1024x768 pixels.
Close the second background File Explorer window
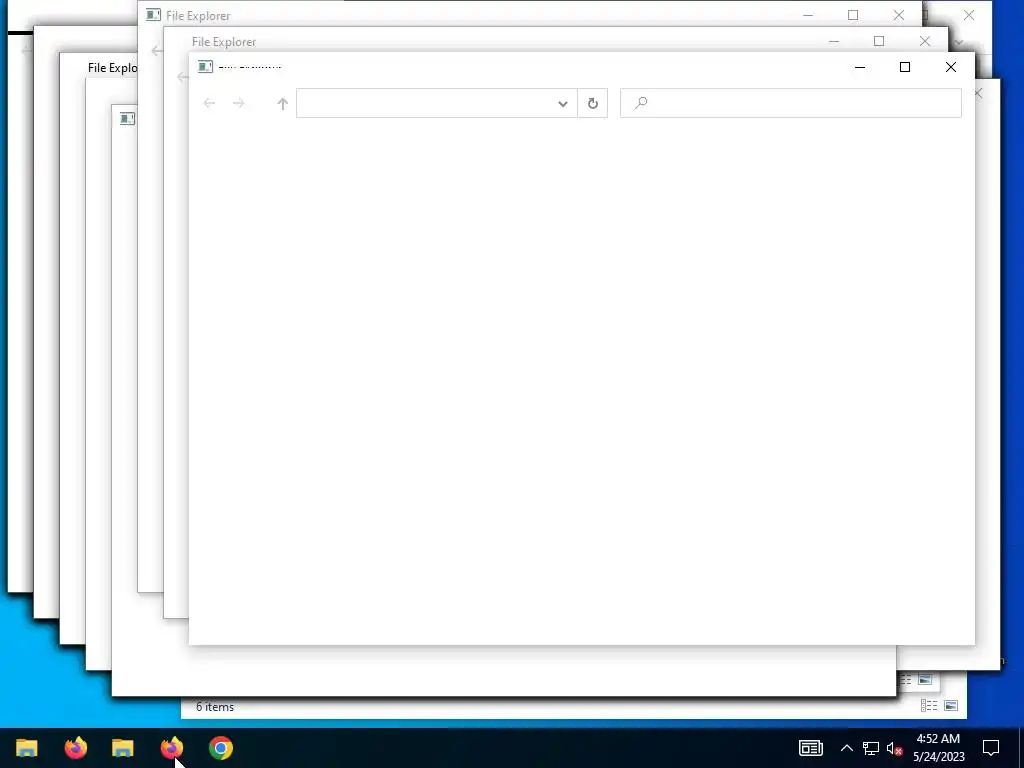coord(925,41)
